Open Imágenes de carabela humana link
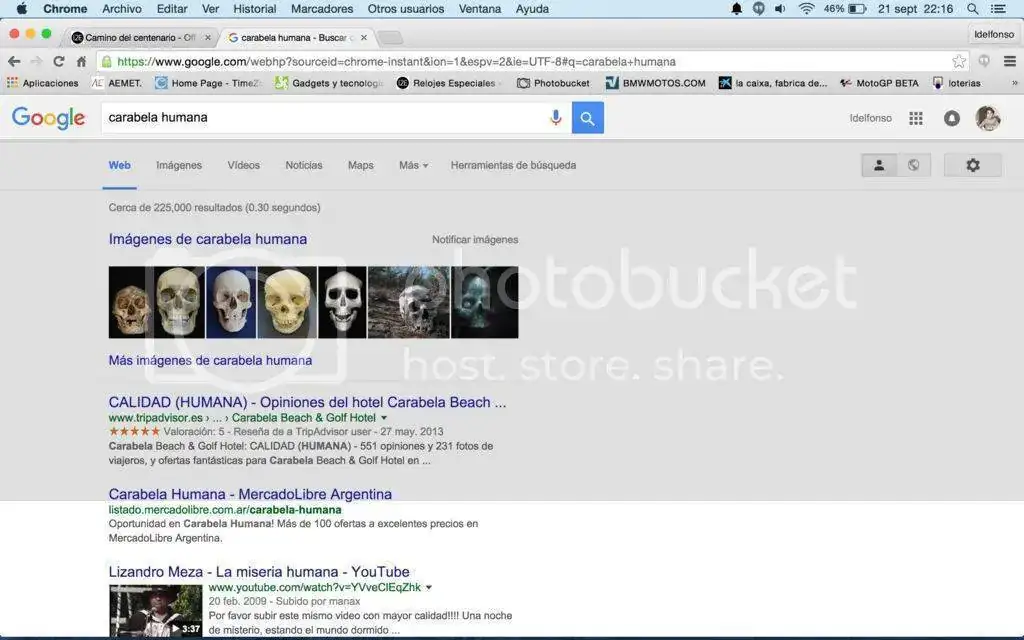 pyautogui.click(x=208, y=239)
